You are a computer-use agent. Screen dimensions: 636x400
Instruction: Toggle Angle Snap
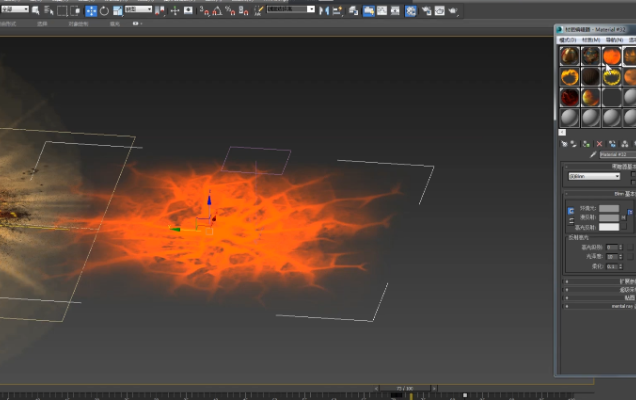pos(217,11)
